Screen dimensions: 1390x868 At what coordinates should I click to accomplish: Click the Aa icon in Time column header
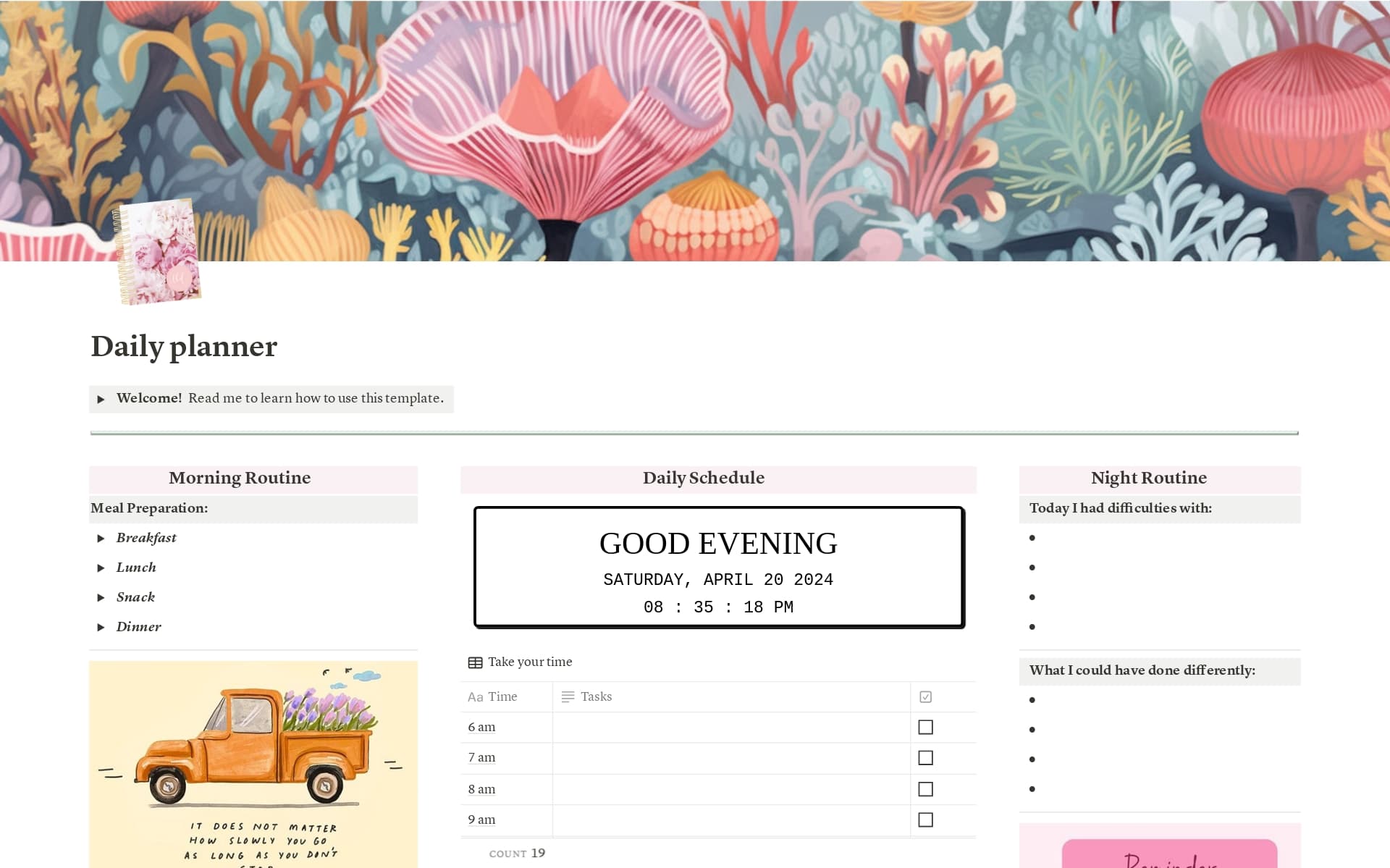tap(475, 697)
